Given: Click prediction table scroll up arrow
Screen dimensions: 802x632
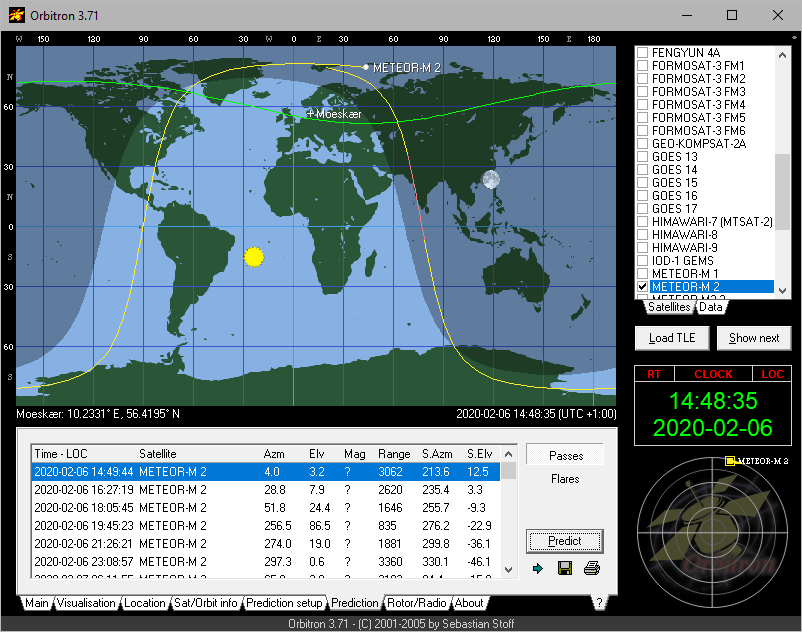Looking at the screenshot, I should [x=508, y=454].
